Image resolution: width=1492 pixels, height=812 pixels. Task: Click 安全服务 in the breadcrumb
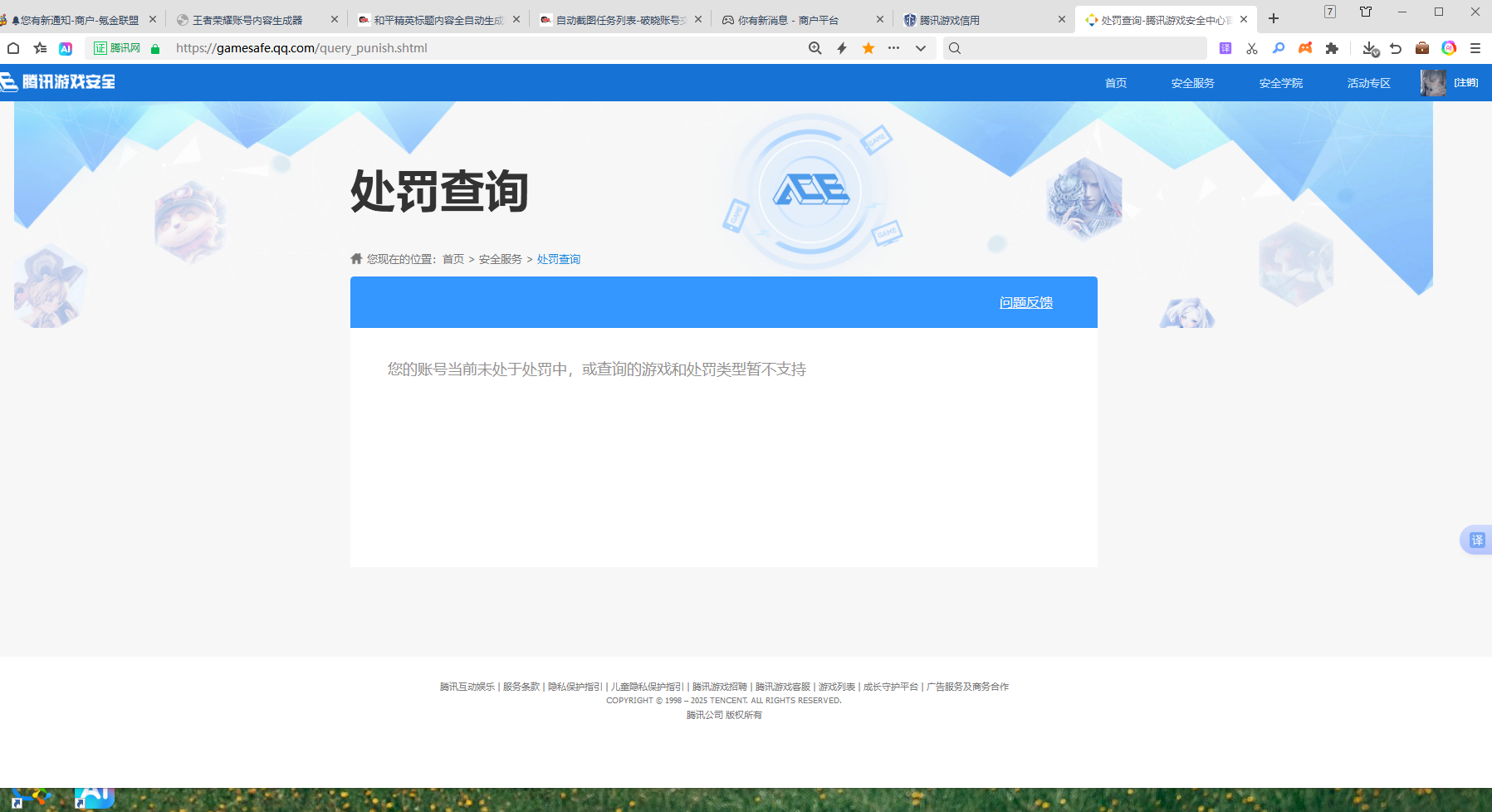501,259
